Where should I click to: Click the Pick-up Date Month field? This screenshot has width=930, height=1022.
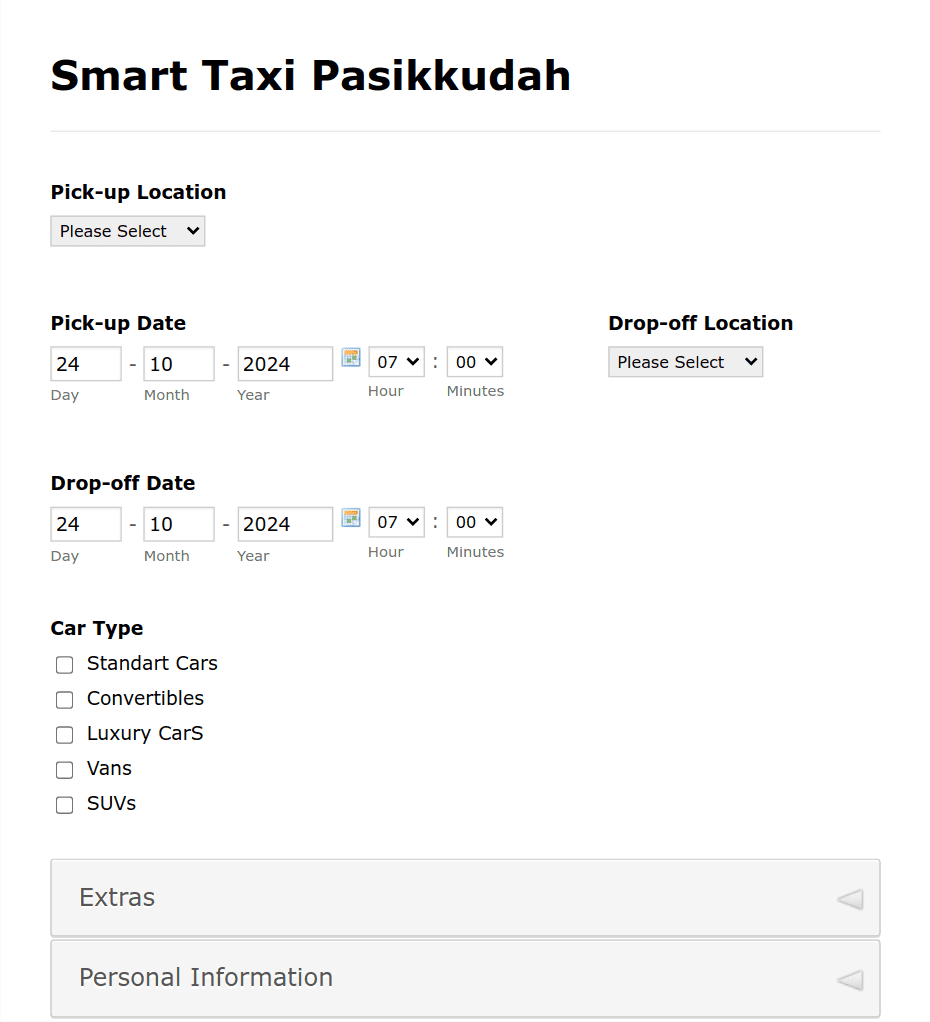[179, 364]
